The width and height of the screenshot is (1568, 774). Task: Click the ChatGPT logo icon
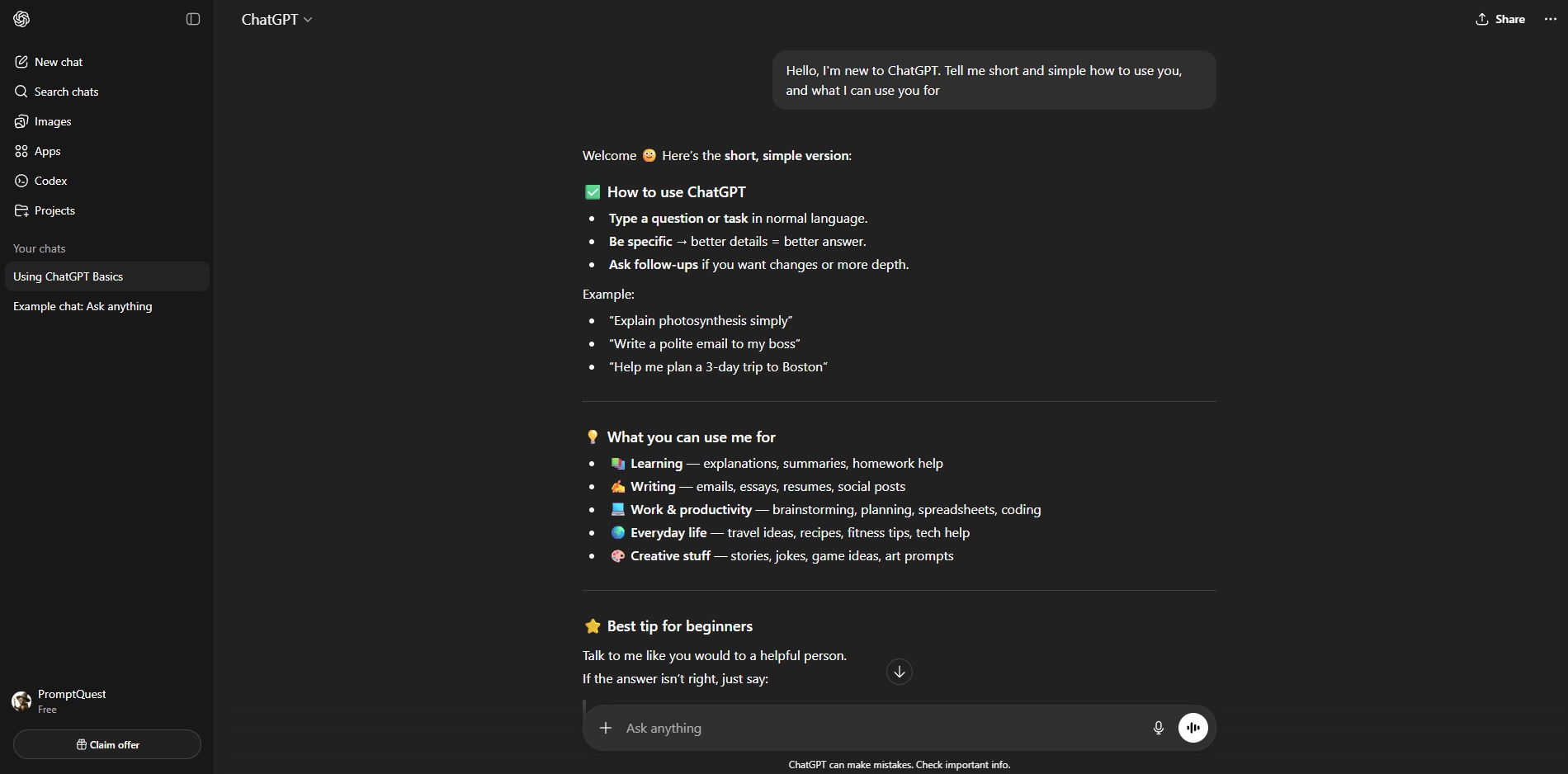click(21, 19)
